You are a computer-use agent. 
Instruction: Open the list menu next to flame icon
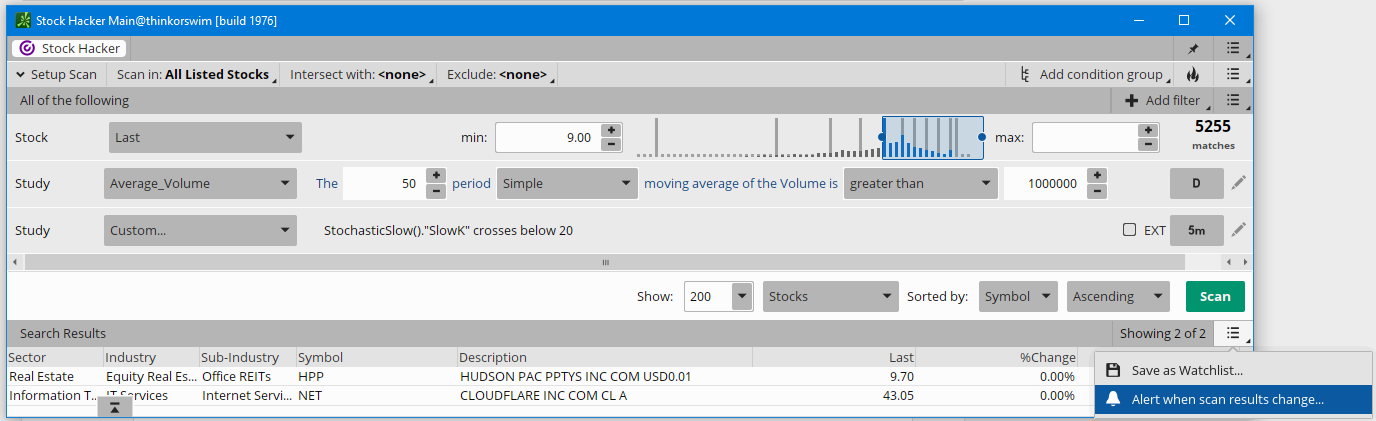[1233, 74]
